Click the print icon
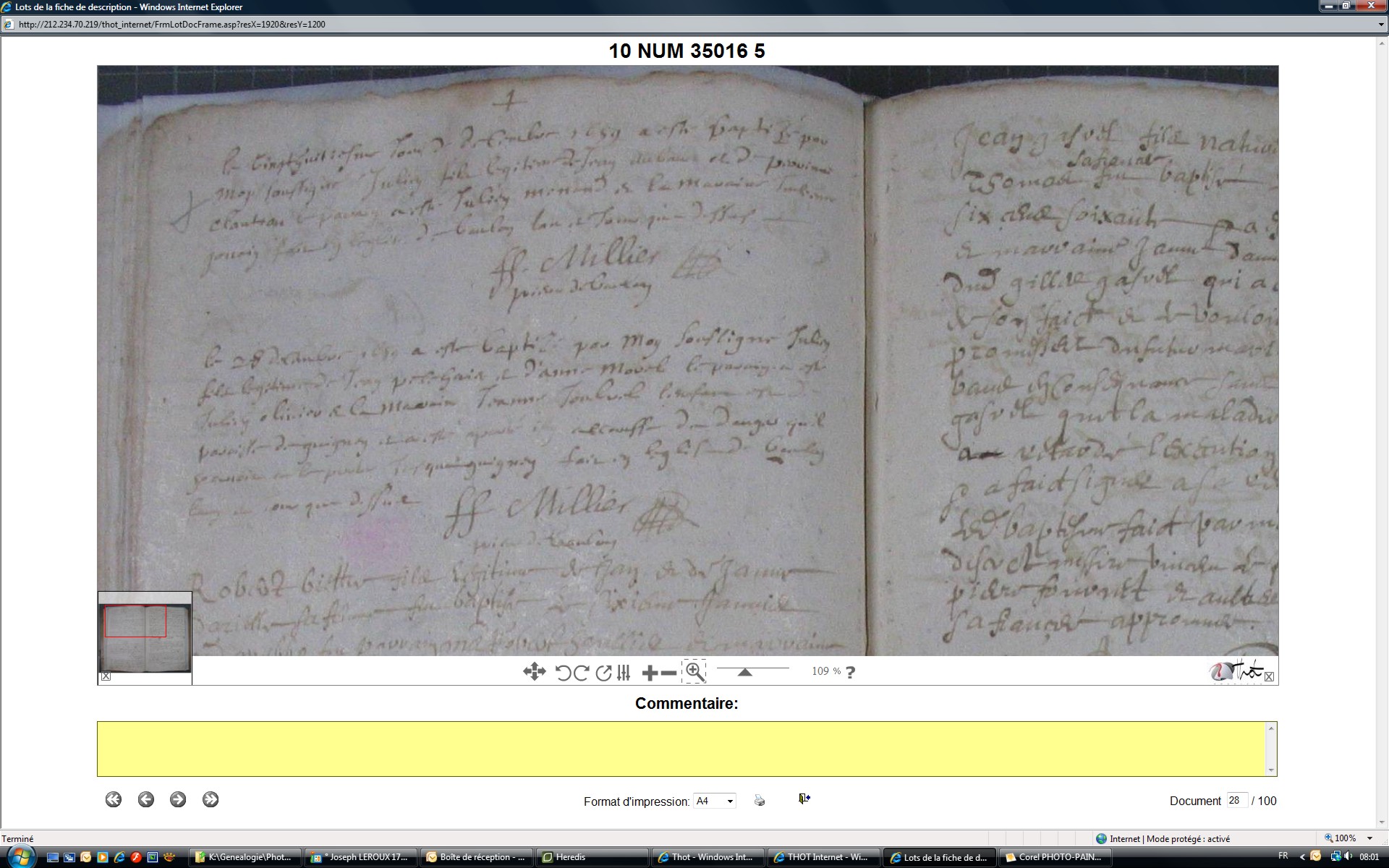Image resolution: width=1389 pixels, height=868 pixels. click(x=759, y=800)
